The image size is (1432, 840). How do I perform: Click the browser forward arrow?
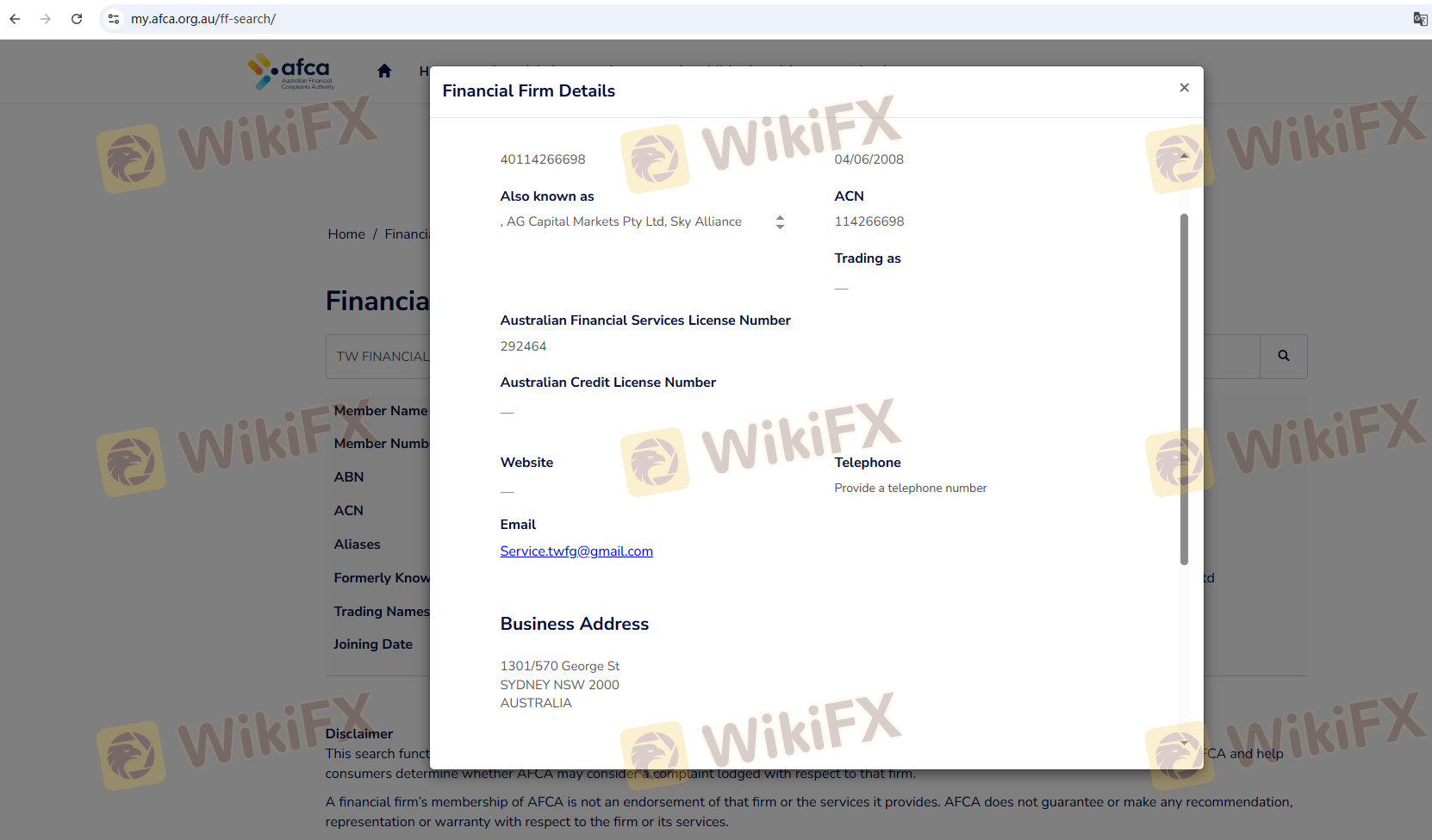tap(46, 19)
